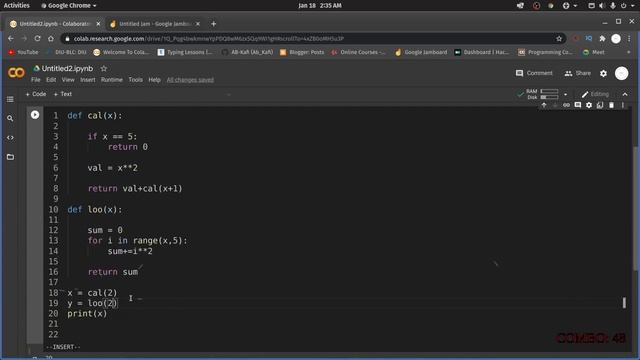Open the View menu

pyautogui.click(x=68, y=80)
